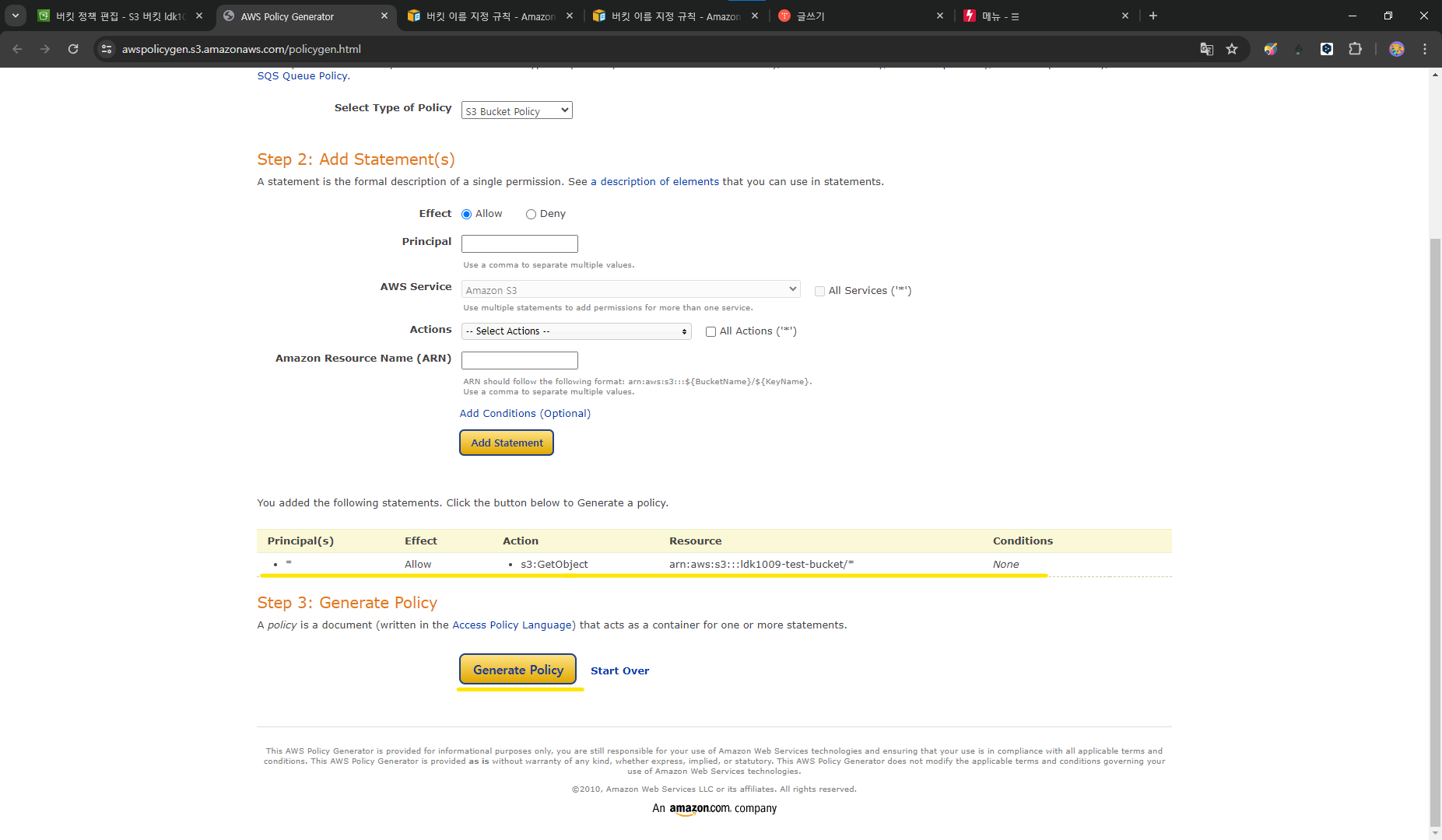Open the Select Actions dropdown
This screenshot has height=840, width=1442.
click(576, 331)
